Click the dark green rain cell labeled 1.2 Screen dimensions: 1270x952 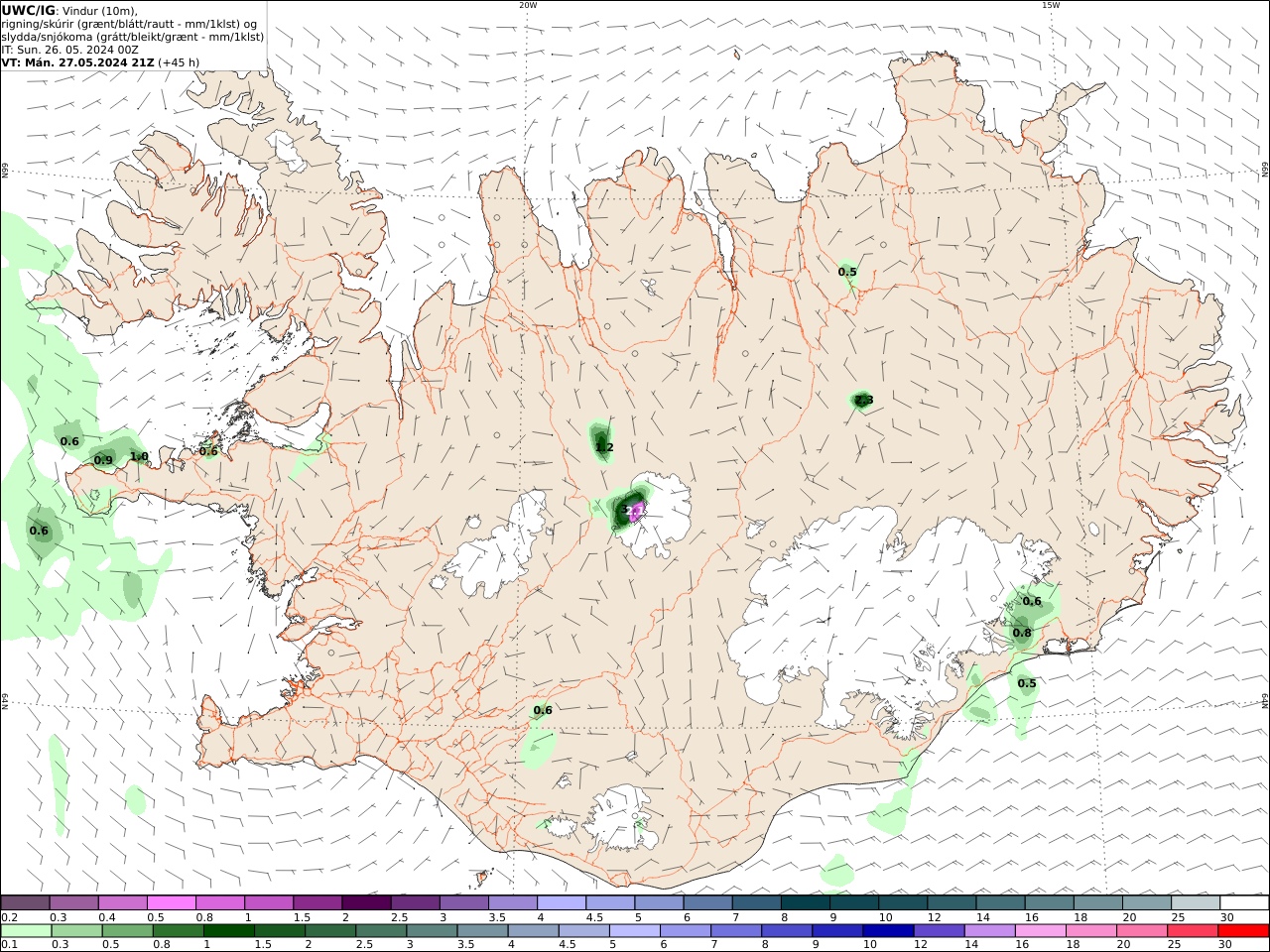[x=601, y=439]
